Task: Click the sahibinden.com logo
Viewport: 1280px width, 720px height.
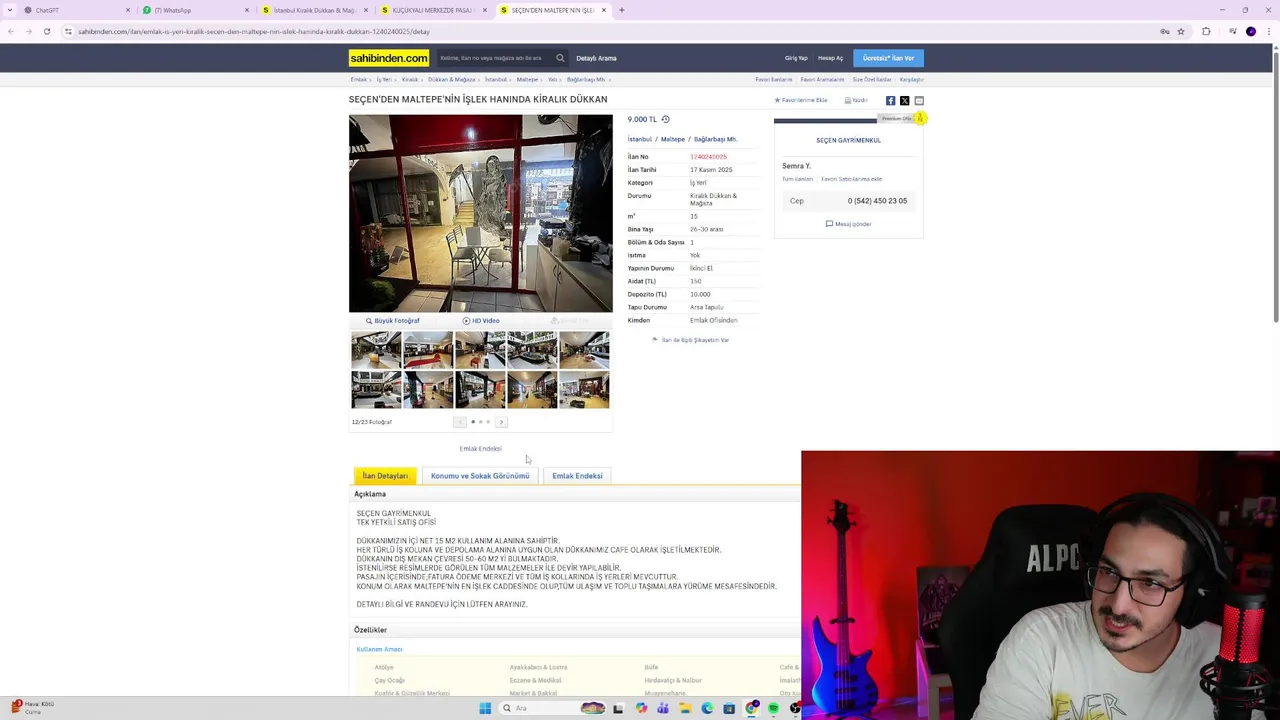Action: click(389, 58)
